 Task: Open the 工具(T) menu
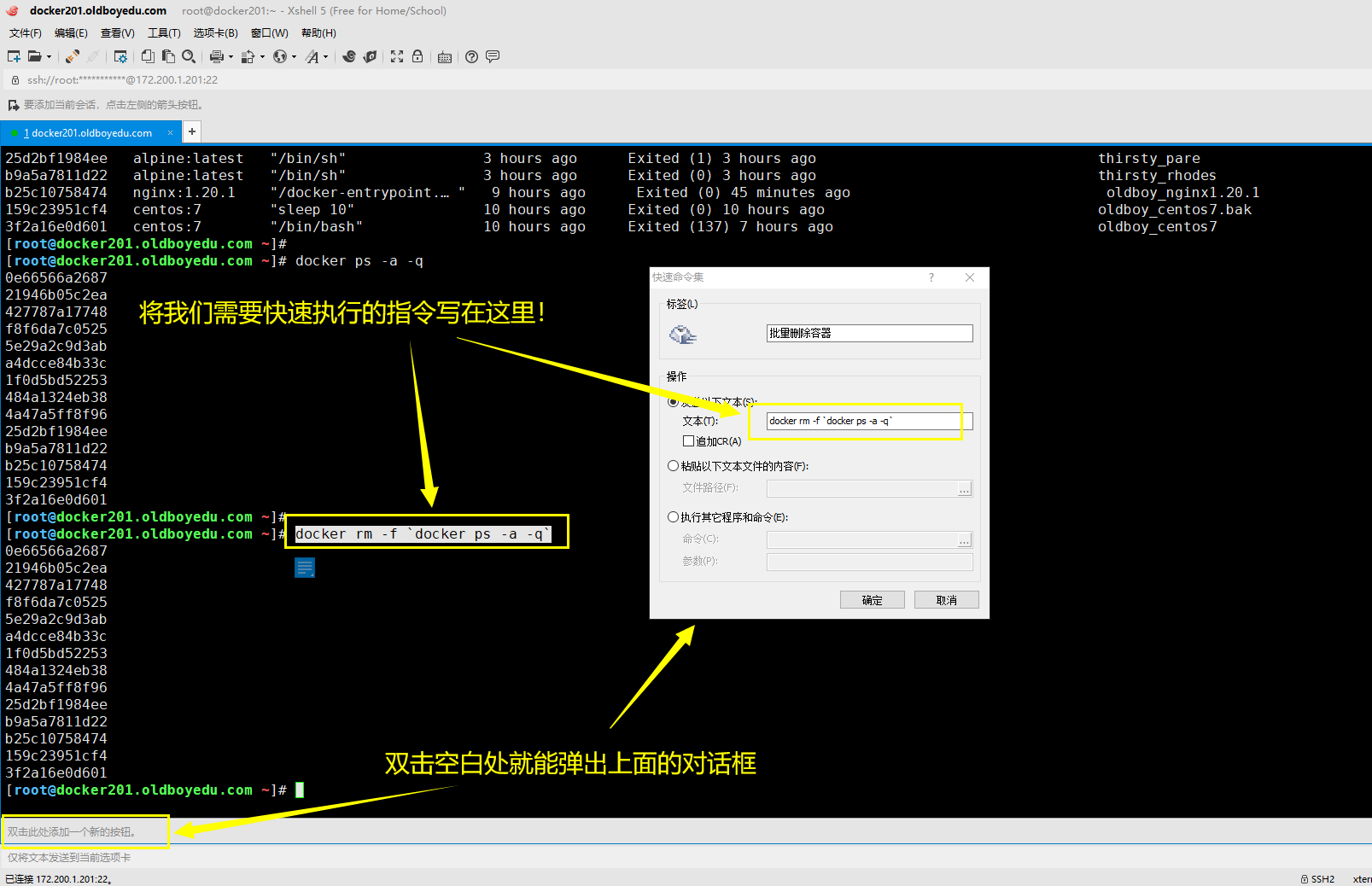(x=164, y=33)
